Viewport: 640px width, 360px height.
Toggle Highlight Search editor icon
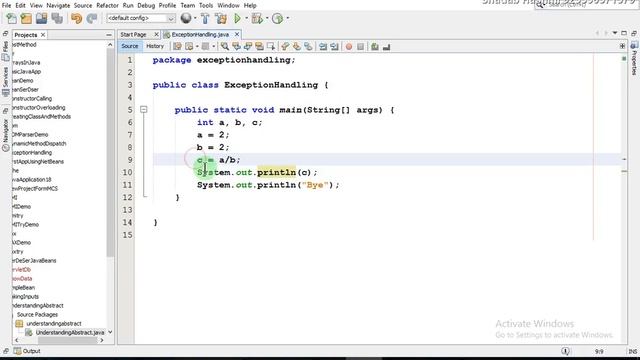coord(259,47)
